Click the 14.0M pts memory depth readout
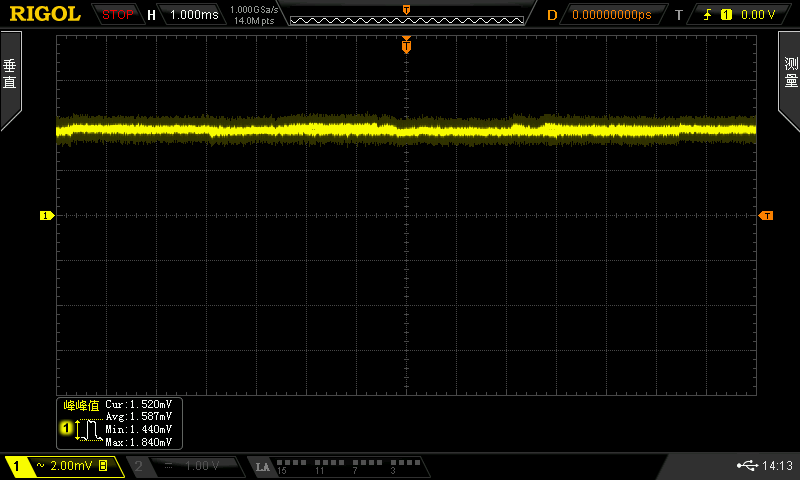This screenshot has height=480, width=800. point(254,21)
